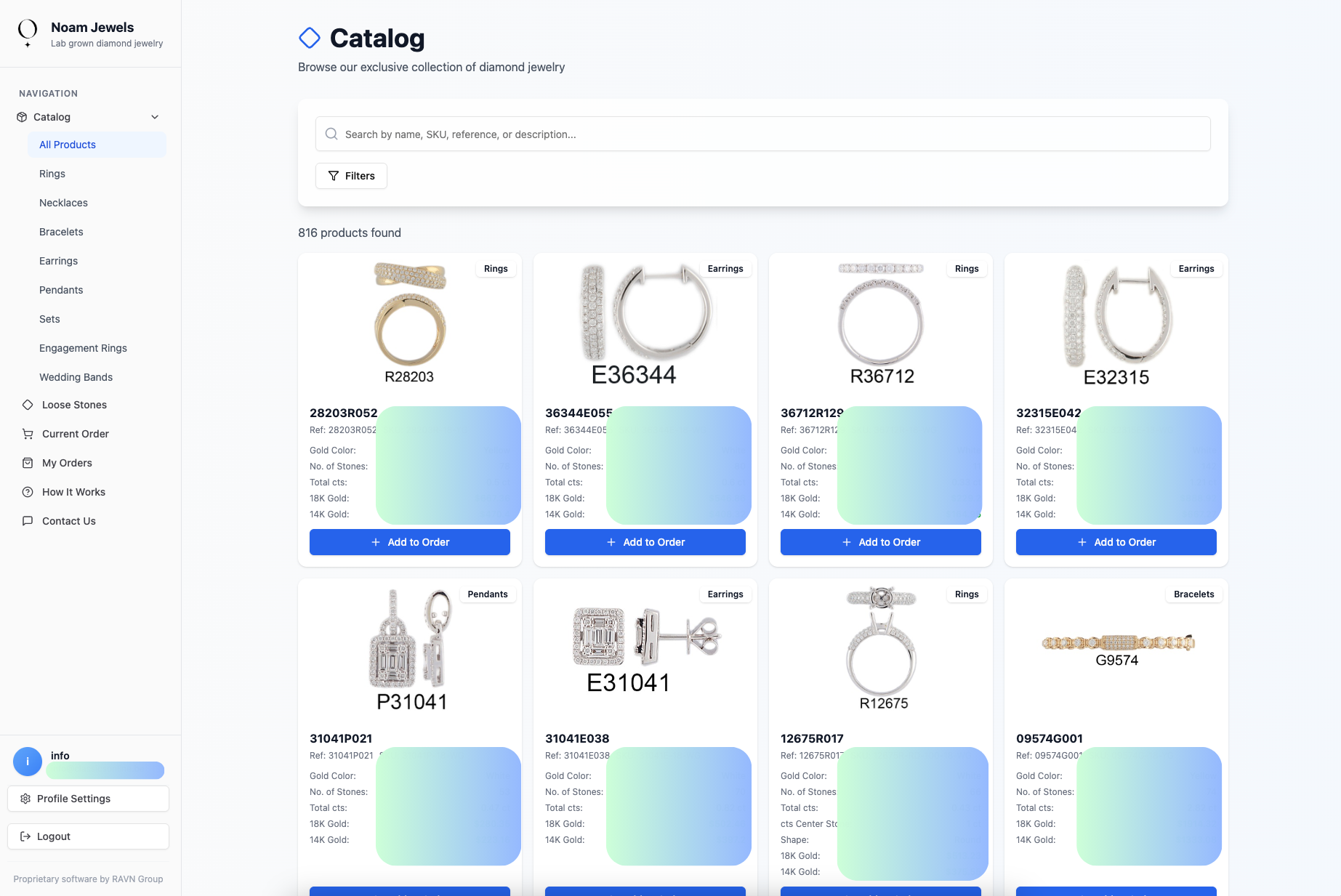Click the My Orders bag icon
The height and width of the screenshot is (896, 1341).
tap(28, 463)
